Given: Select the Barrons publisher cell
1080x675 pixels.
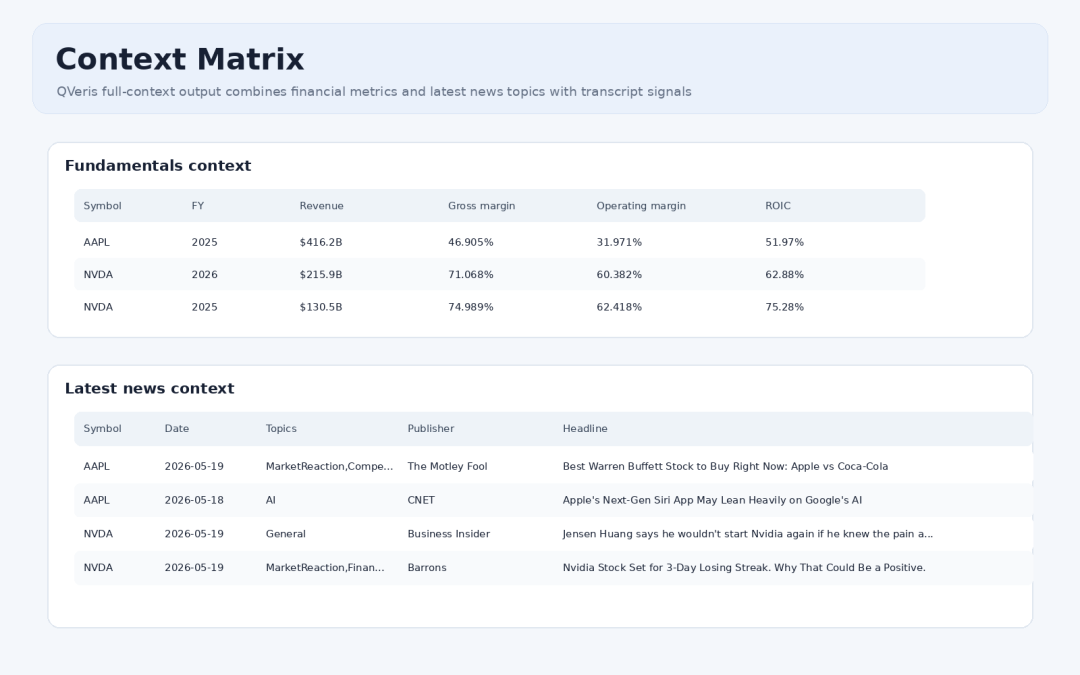Looking at the screenshot, I should point(427,568).
